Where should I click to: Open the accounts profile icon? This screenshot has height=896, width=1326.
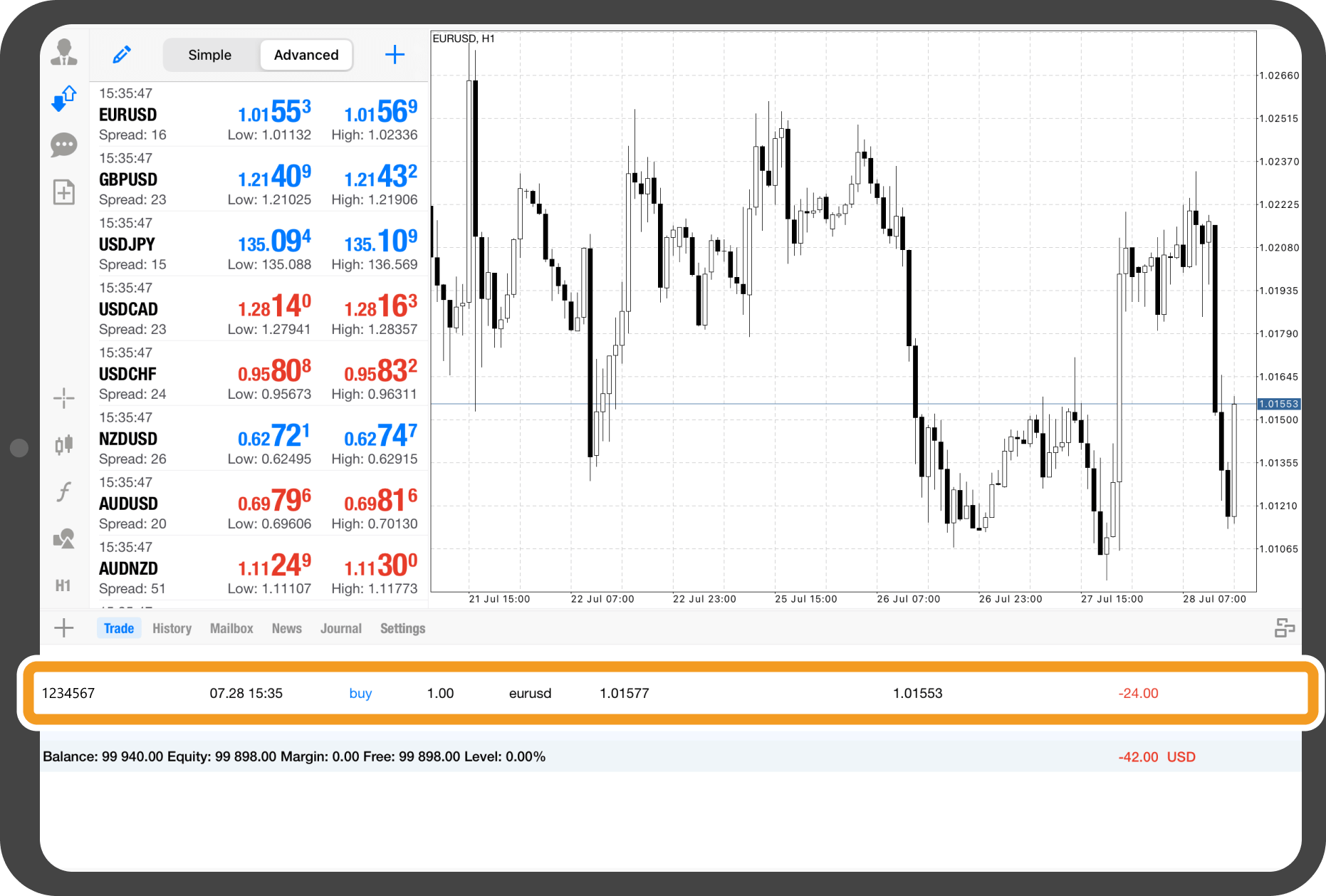pos(64,53)
